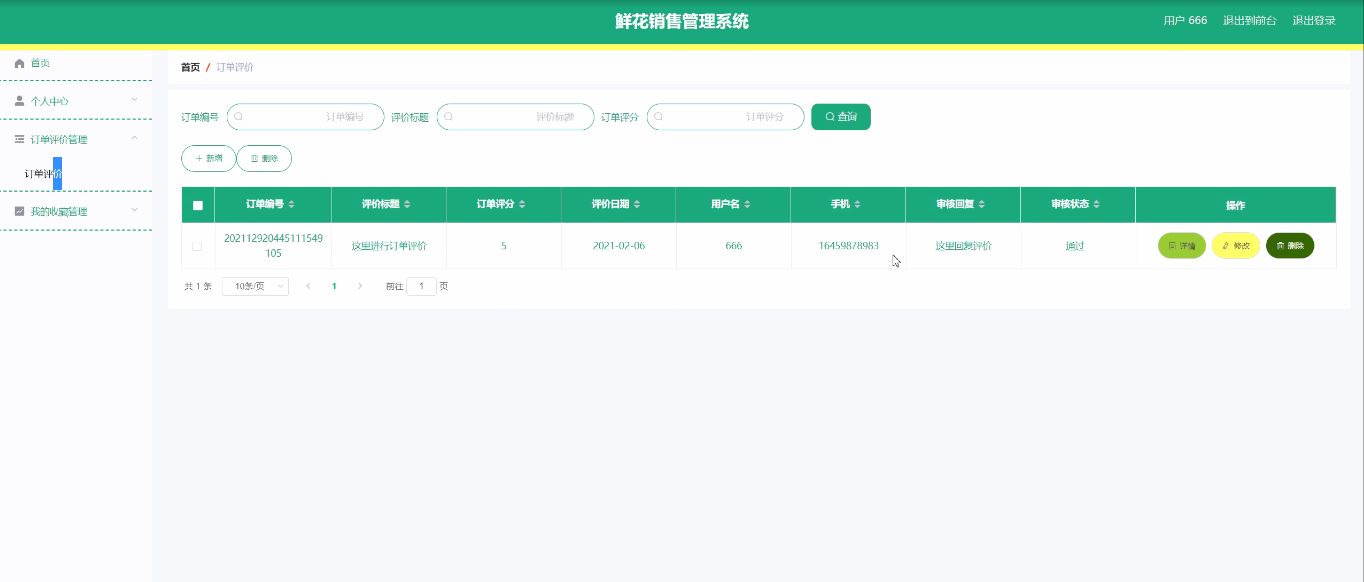This screenshot has width=1364, height=582.
Task: Click the phone number 16459878983 cell
Action: point(848,246)
